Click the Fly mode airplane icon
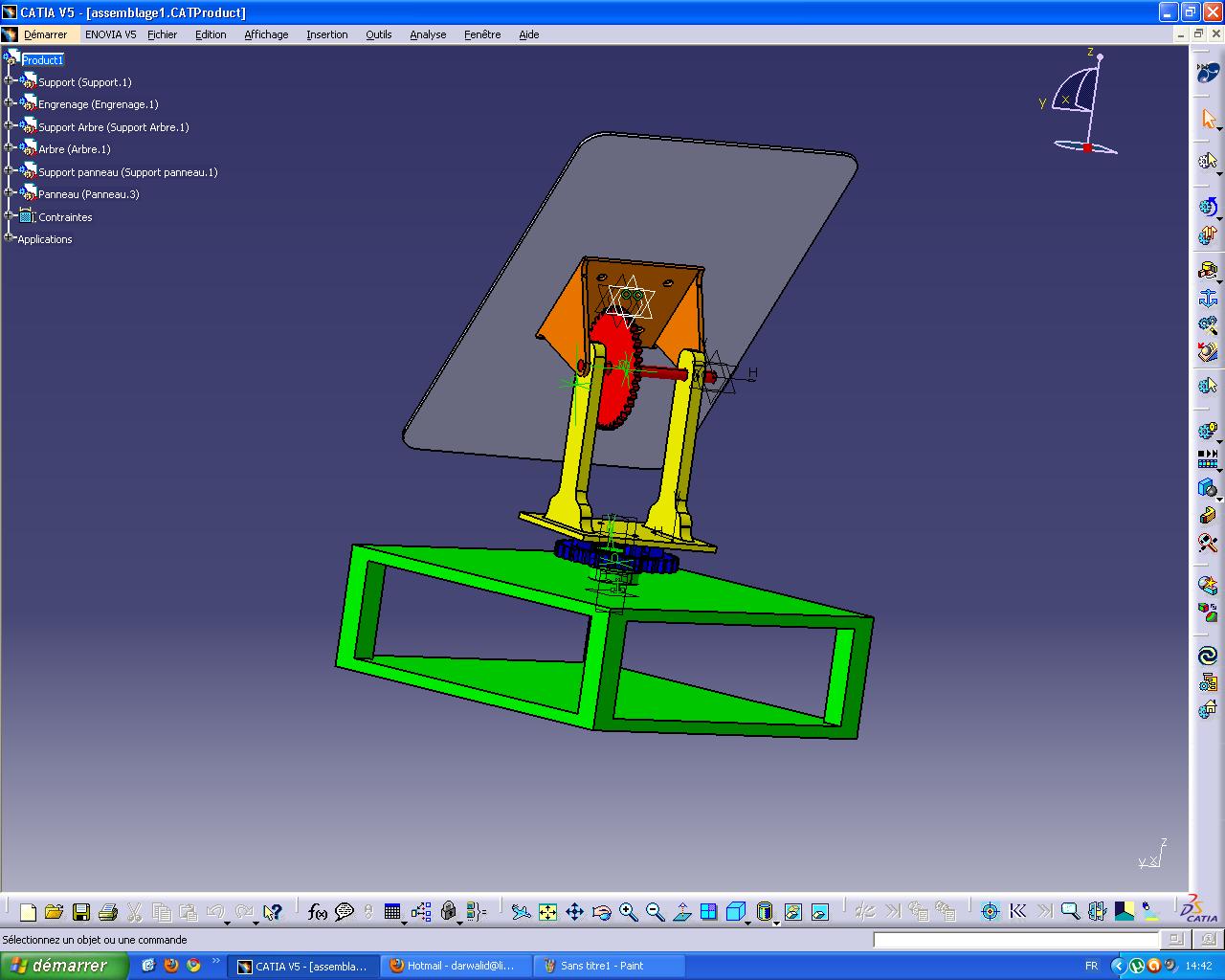This screenshot has width=1225, height=980. (521, 912)
